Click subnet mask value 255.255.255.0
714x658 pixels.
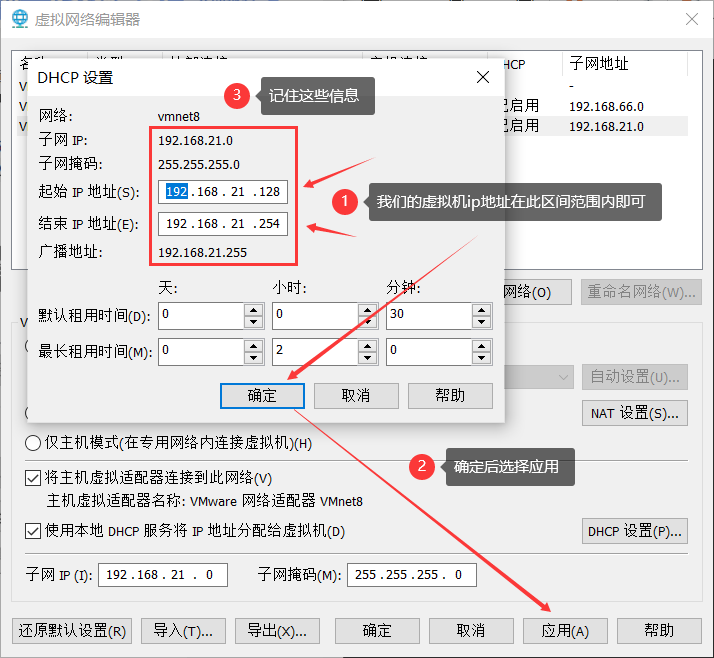tap(199, 164)
